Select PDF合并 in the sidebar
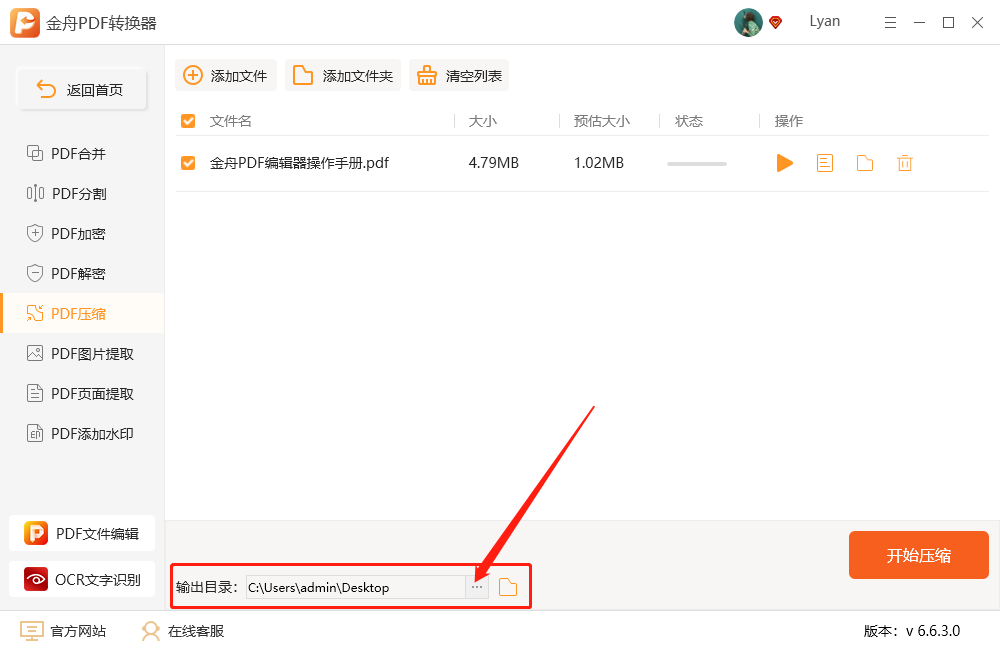The width and height of the screenshot is (1000, 650). click(x=82, y=154)
